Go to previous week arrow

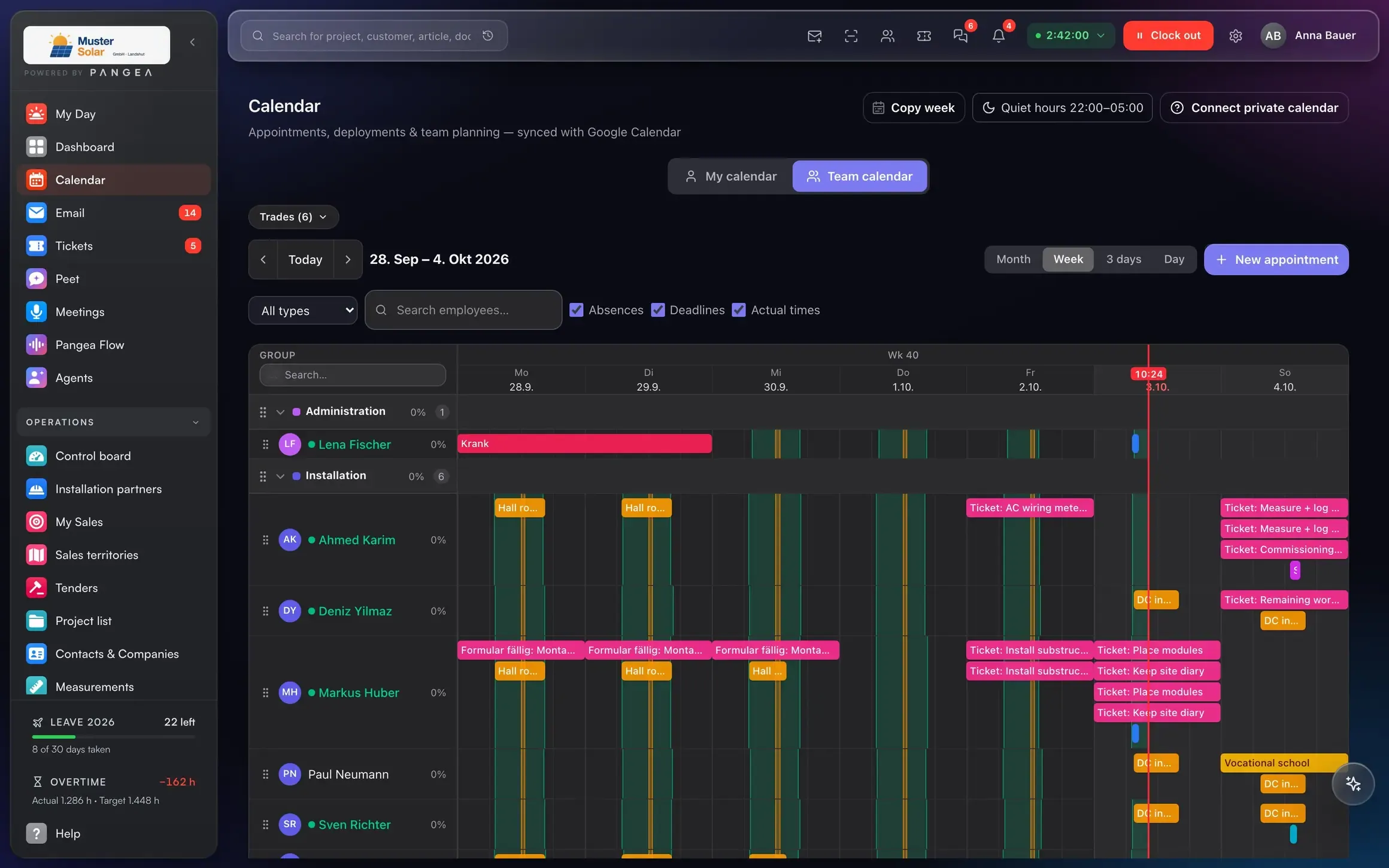[x=263, y=259]
